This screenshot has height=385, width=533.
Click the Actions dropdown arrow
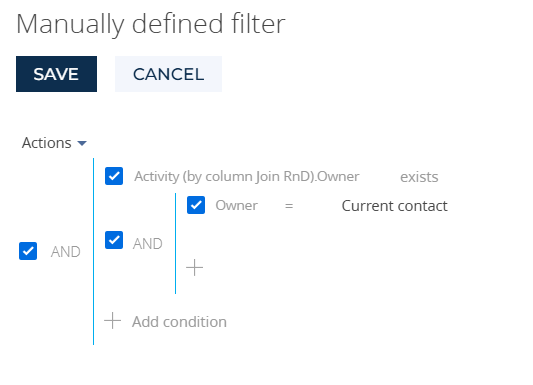point(82,143)
